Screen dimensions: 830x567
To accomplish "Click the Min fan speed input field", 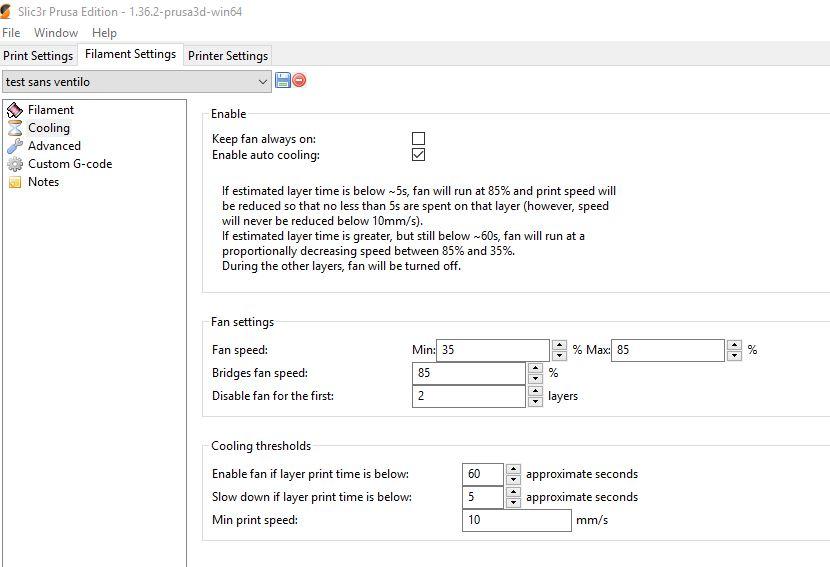I will [493, 350].
